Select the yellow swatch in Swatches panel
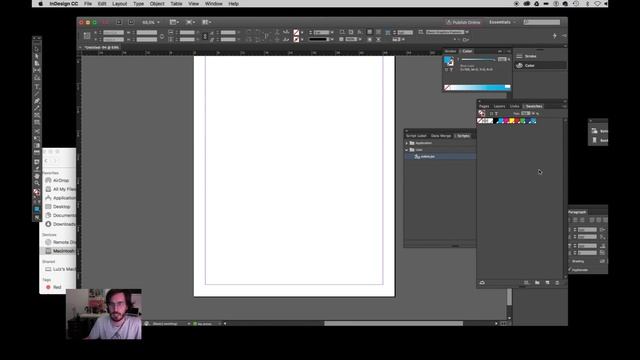 tap(511, 121)
